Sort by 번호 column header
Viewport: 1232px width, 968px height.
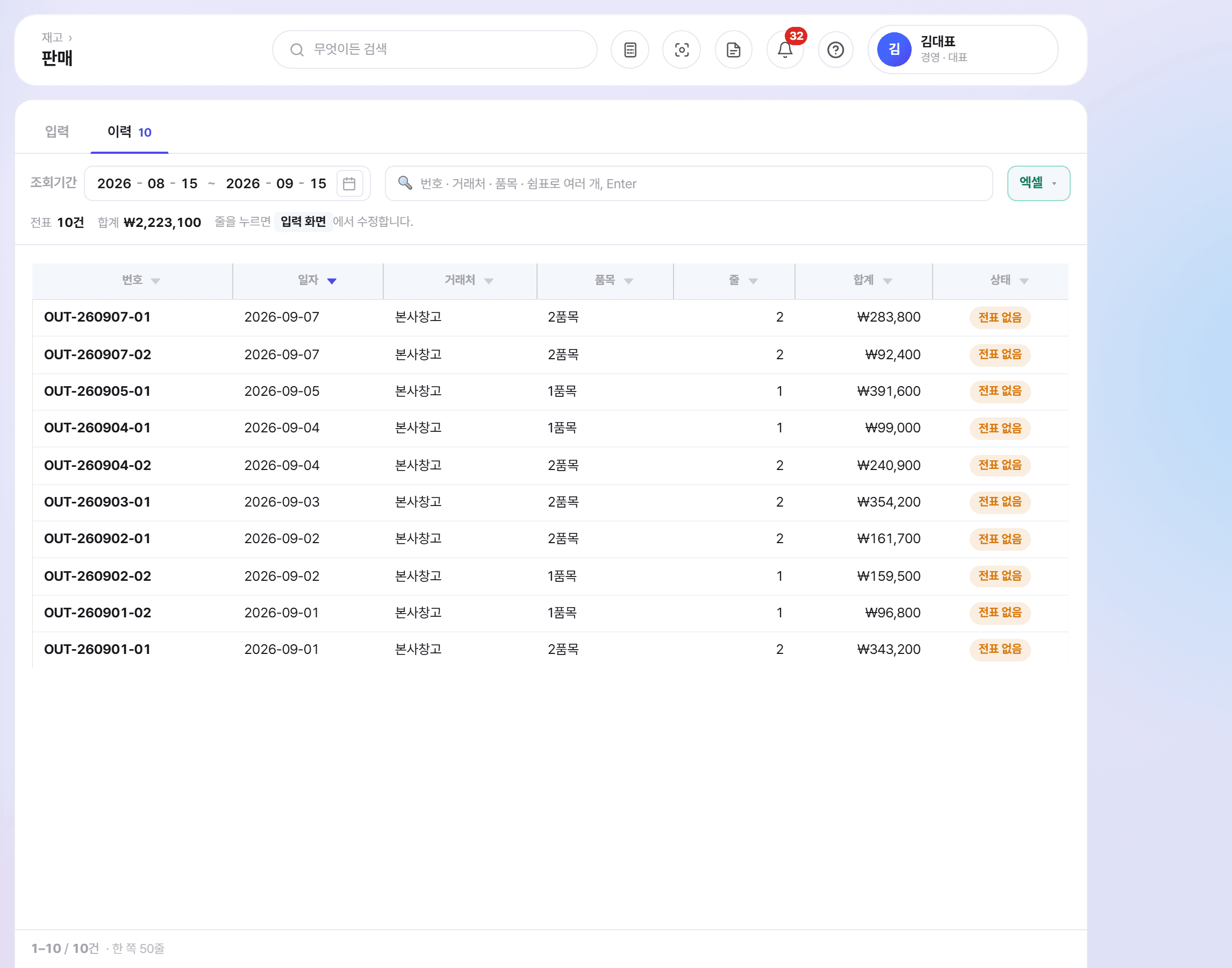[x=133, y=281]
